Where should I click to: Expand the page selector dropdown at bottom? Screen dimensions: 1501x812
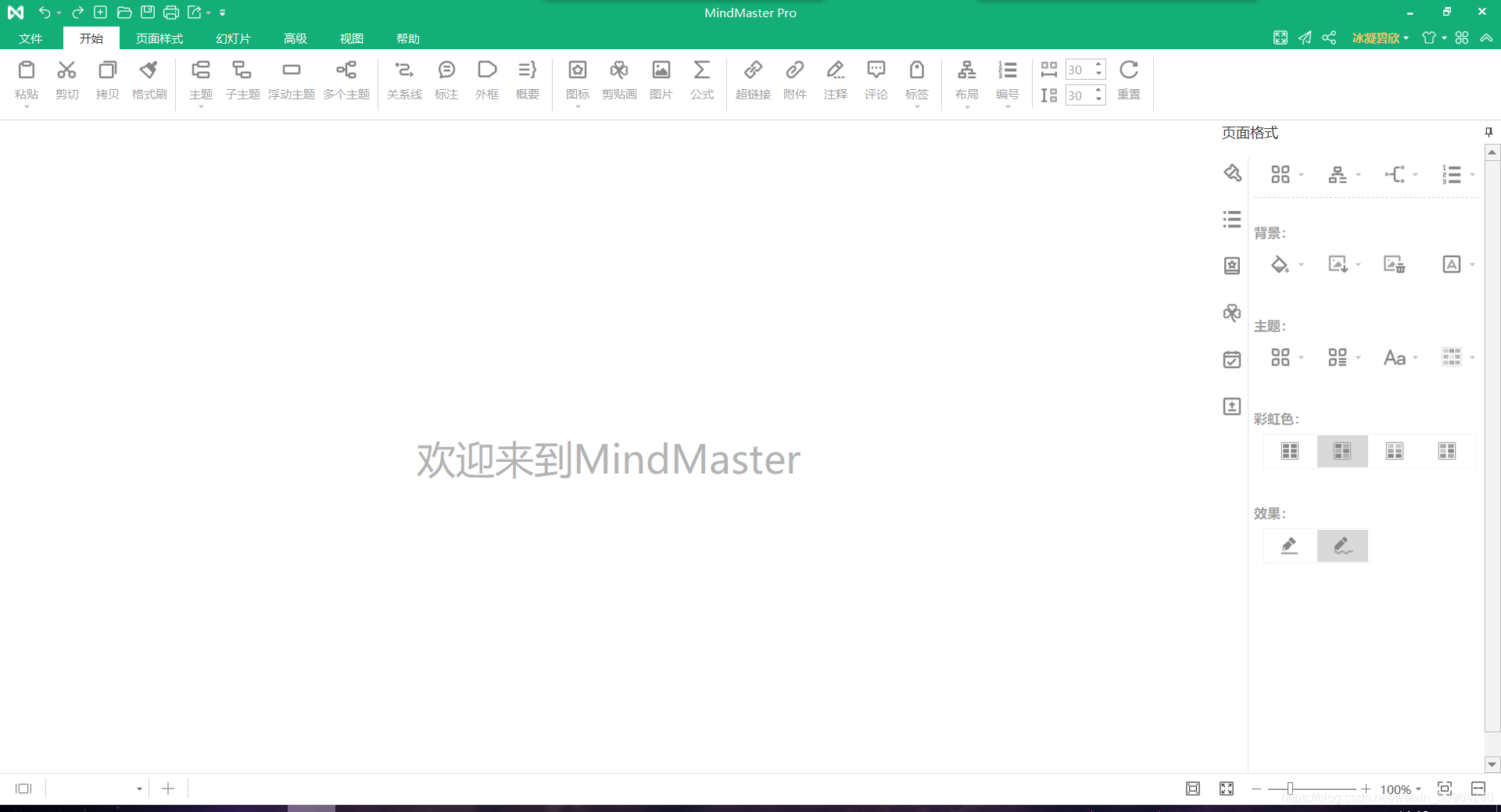tap(139, 789)
